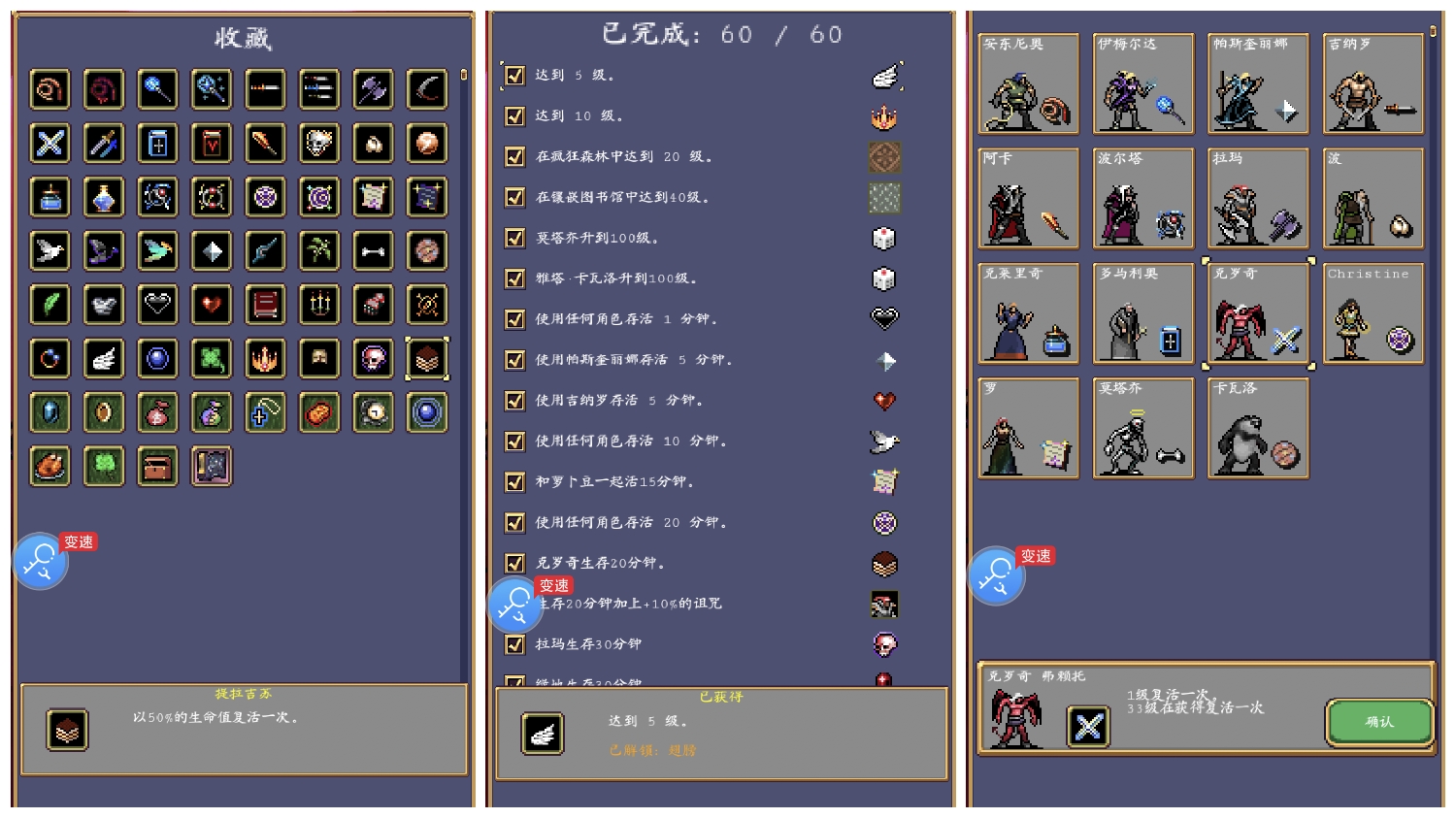The height and width of the screenshot is (818, 1456).
Task: Select the whip weapon icon in collection
Action: pyautogui.click(x=50, y=90)
